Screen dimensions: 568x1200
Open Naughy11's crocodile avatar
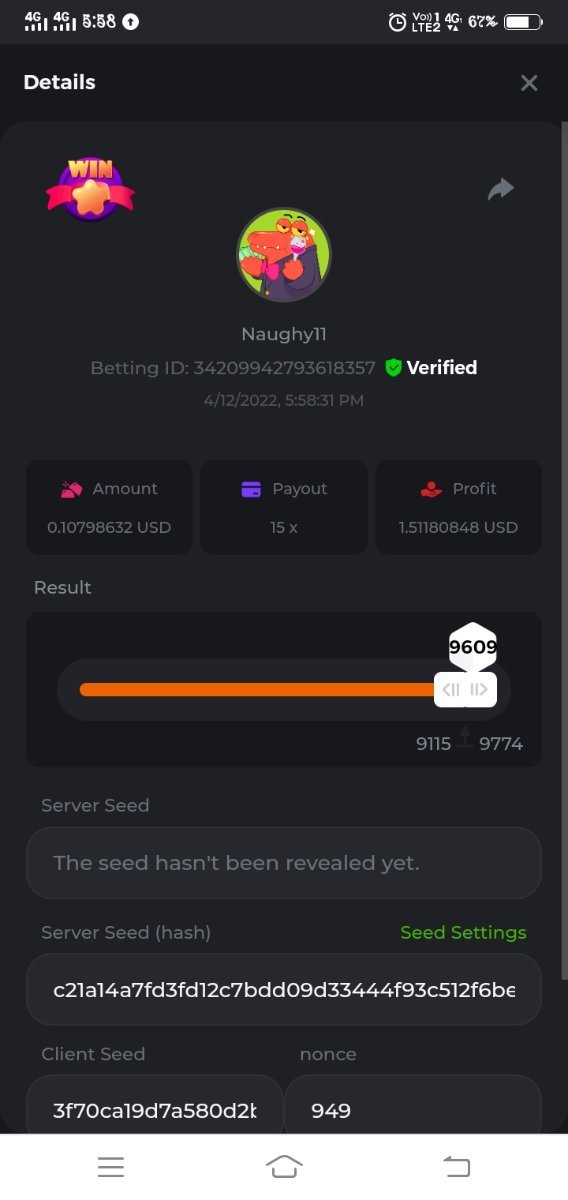point(283,255)
